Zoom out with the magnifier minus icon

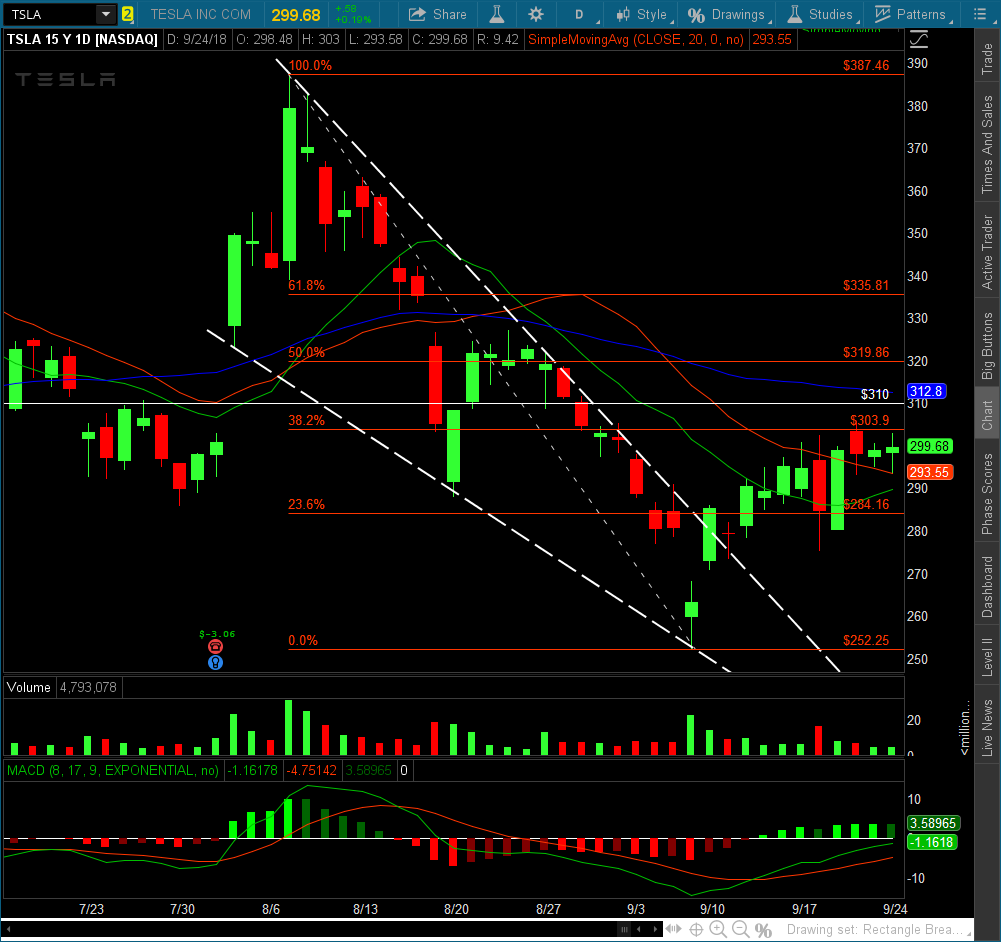[x=741, y=930]
